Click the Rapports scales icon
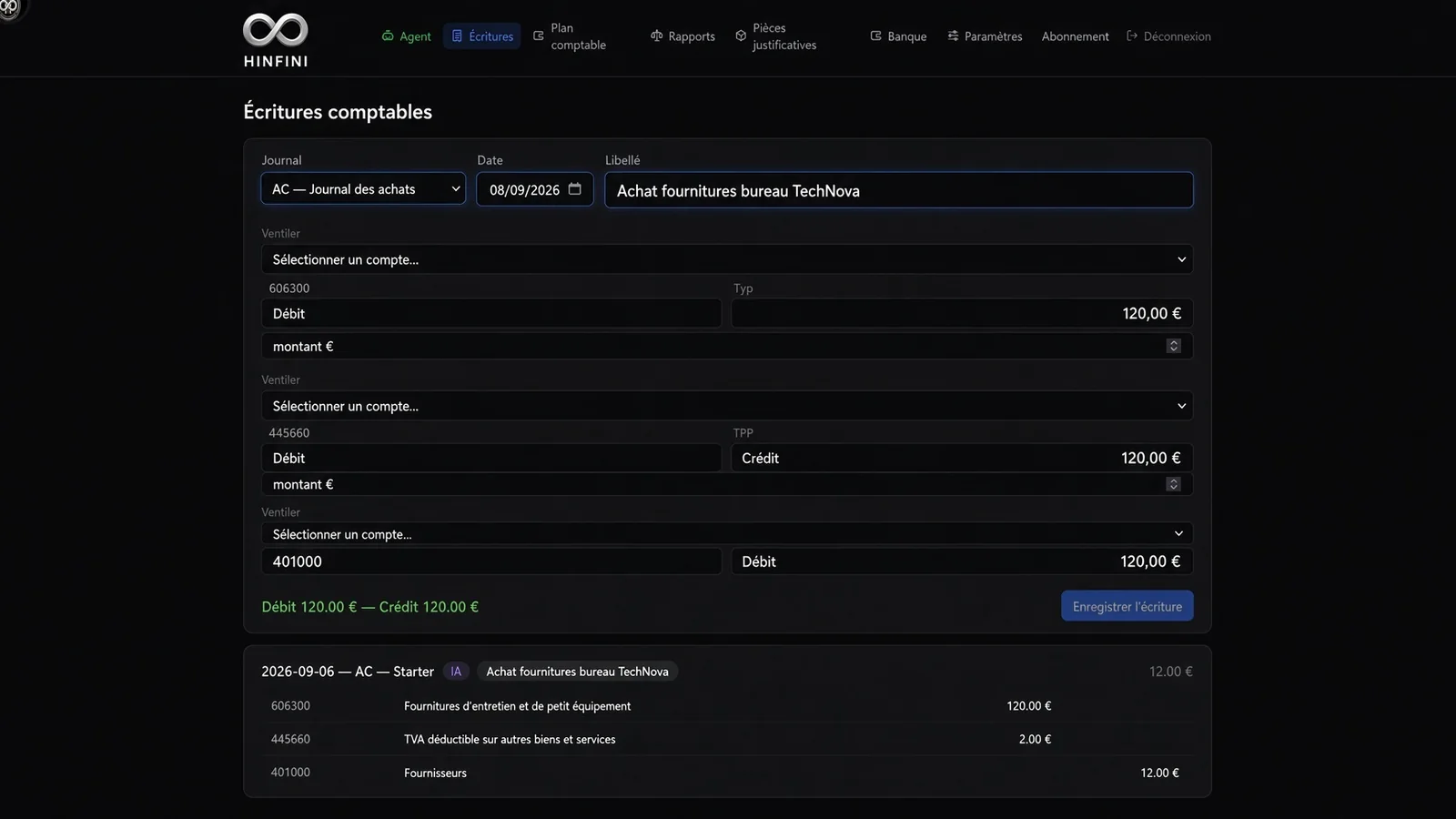Image resolution: width=1456 pixels, height=819 pixels. coord(656,36)
